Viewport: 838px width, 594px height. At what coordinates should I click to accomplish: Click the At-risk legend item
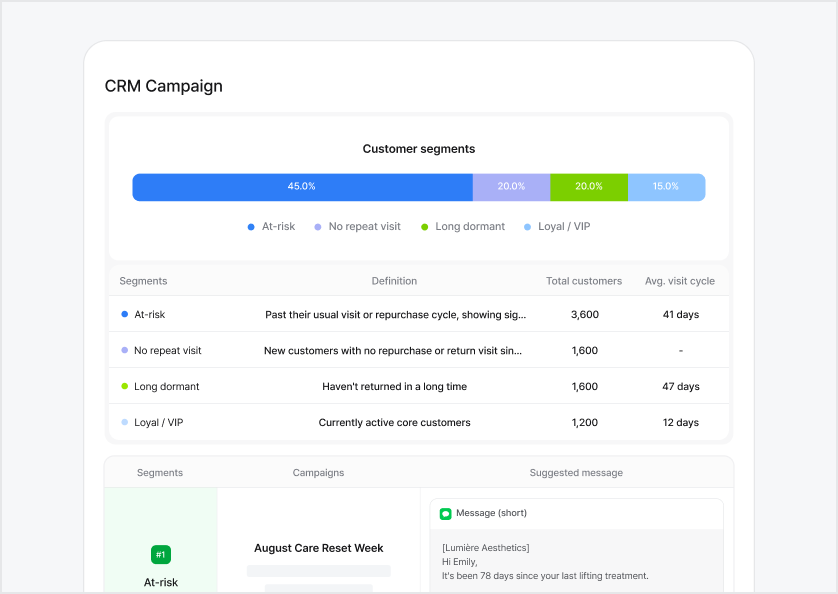pos(271,227)
